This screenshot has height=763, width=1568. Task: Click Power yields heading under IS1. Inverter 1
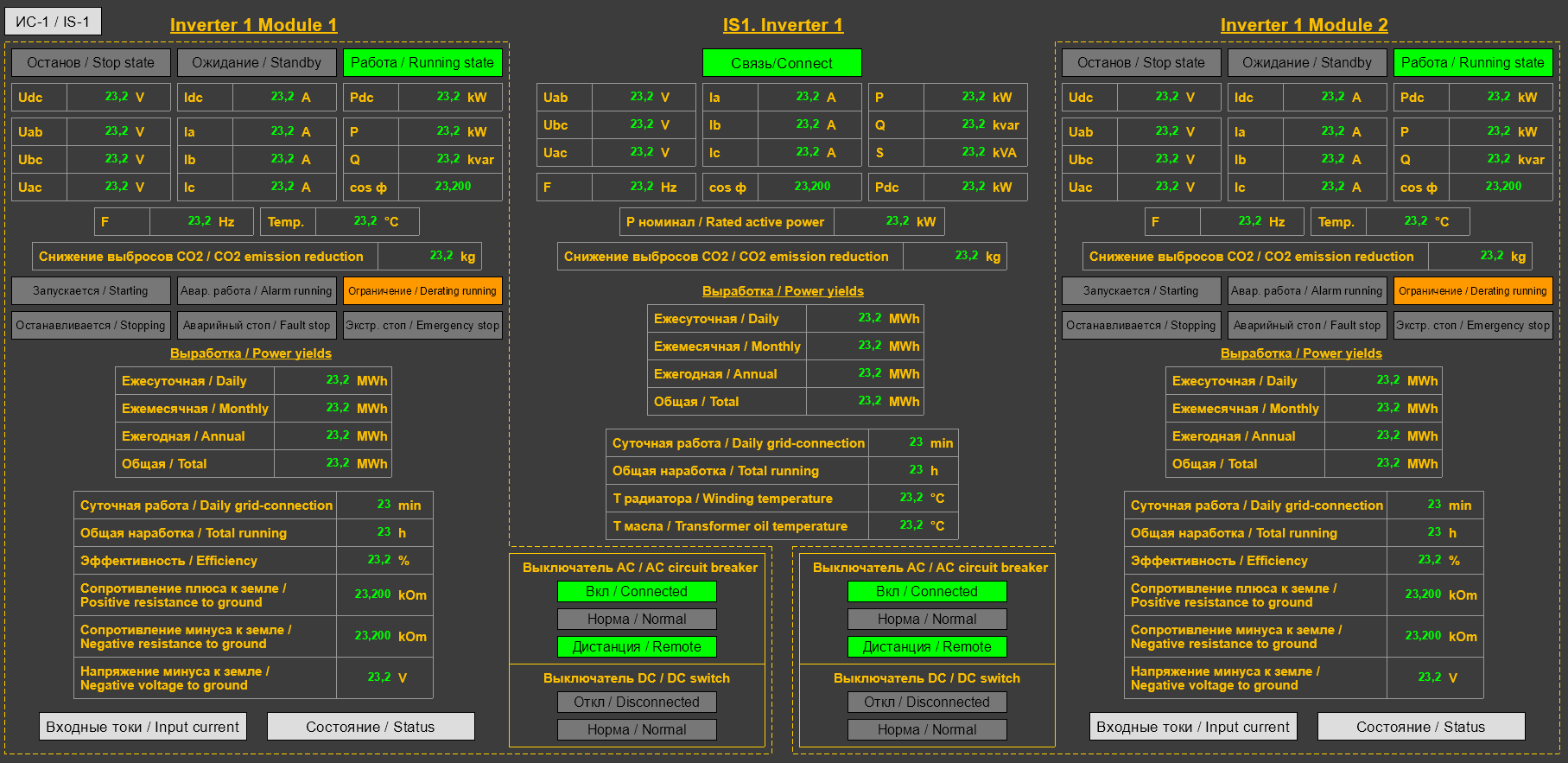(x=783, y=291)
